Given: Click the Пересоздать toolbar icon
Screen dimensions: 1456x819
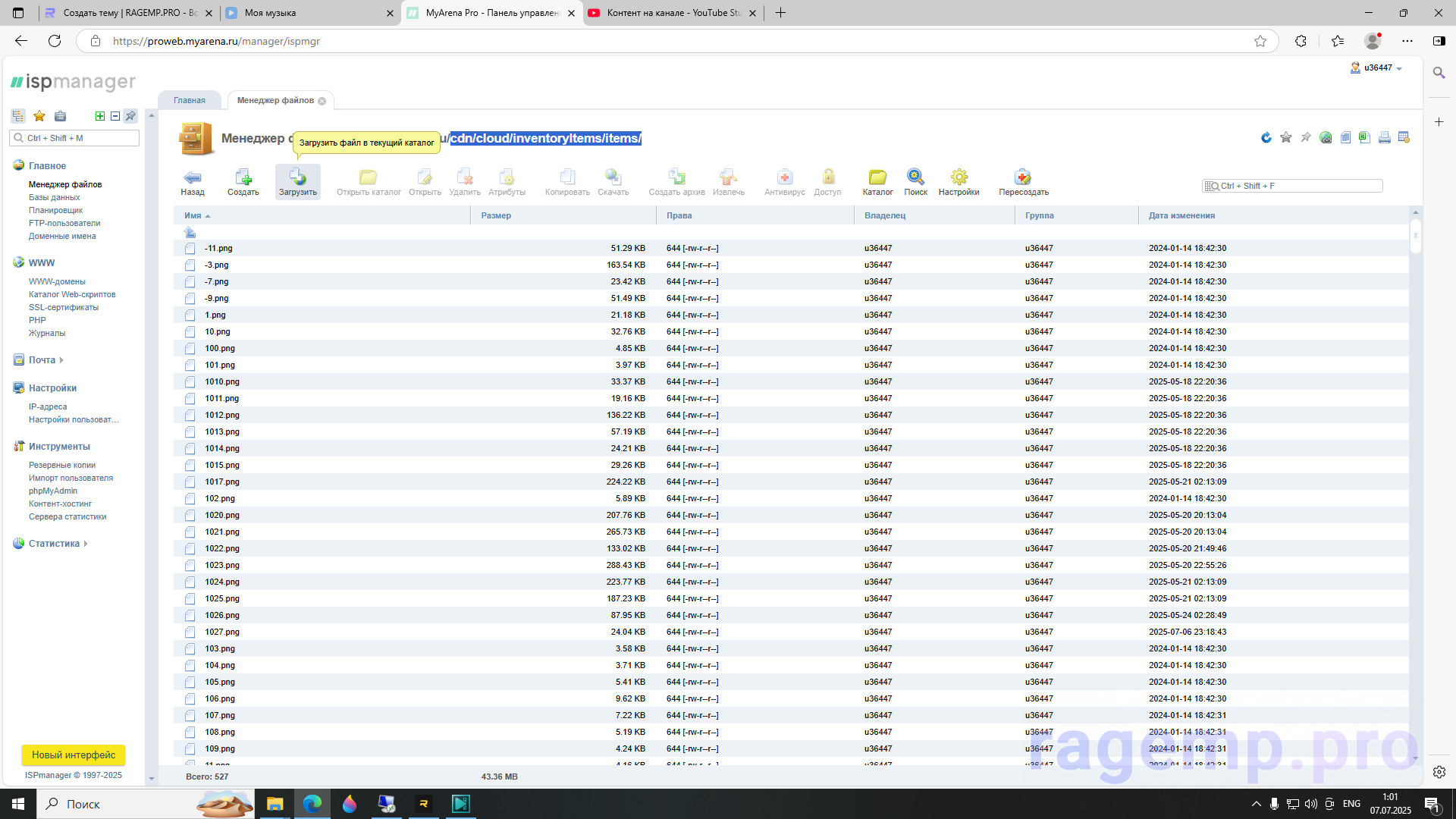Looking at the screenshot, I should [x=1023, y=178].
